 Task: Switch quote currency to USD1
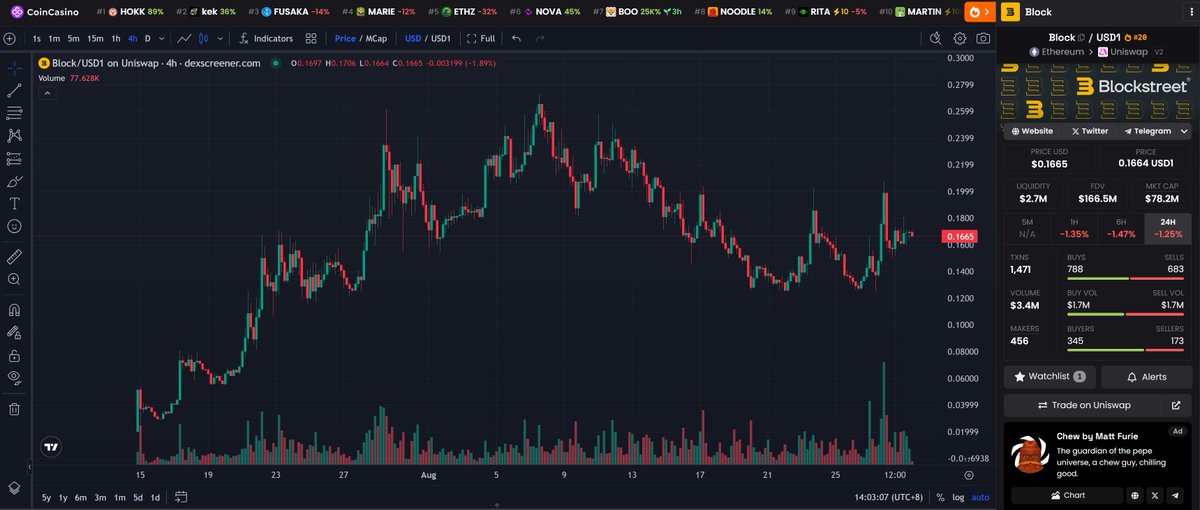click(x=440, y=38)
